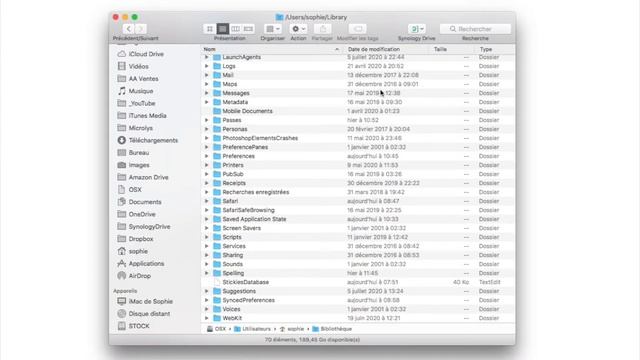The width and height of the screenshot is (640, 360).
Task: Expand the Spelling folder
Action: (207, 273)
